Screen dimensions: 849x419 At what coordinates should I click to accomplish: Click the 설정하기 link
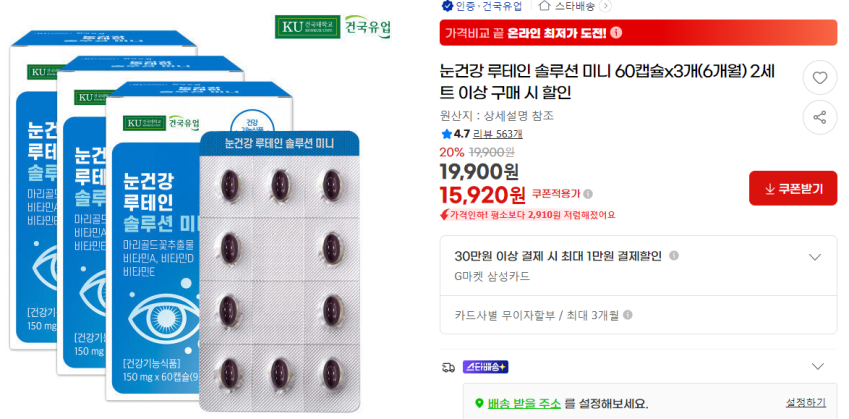pos(805,402)
